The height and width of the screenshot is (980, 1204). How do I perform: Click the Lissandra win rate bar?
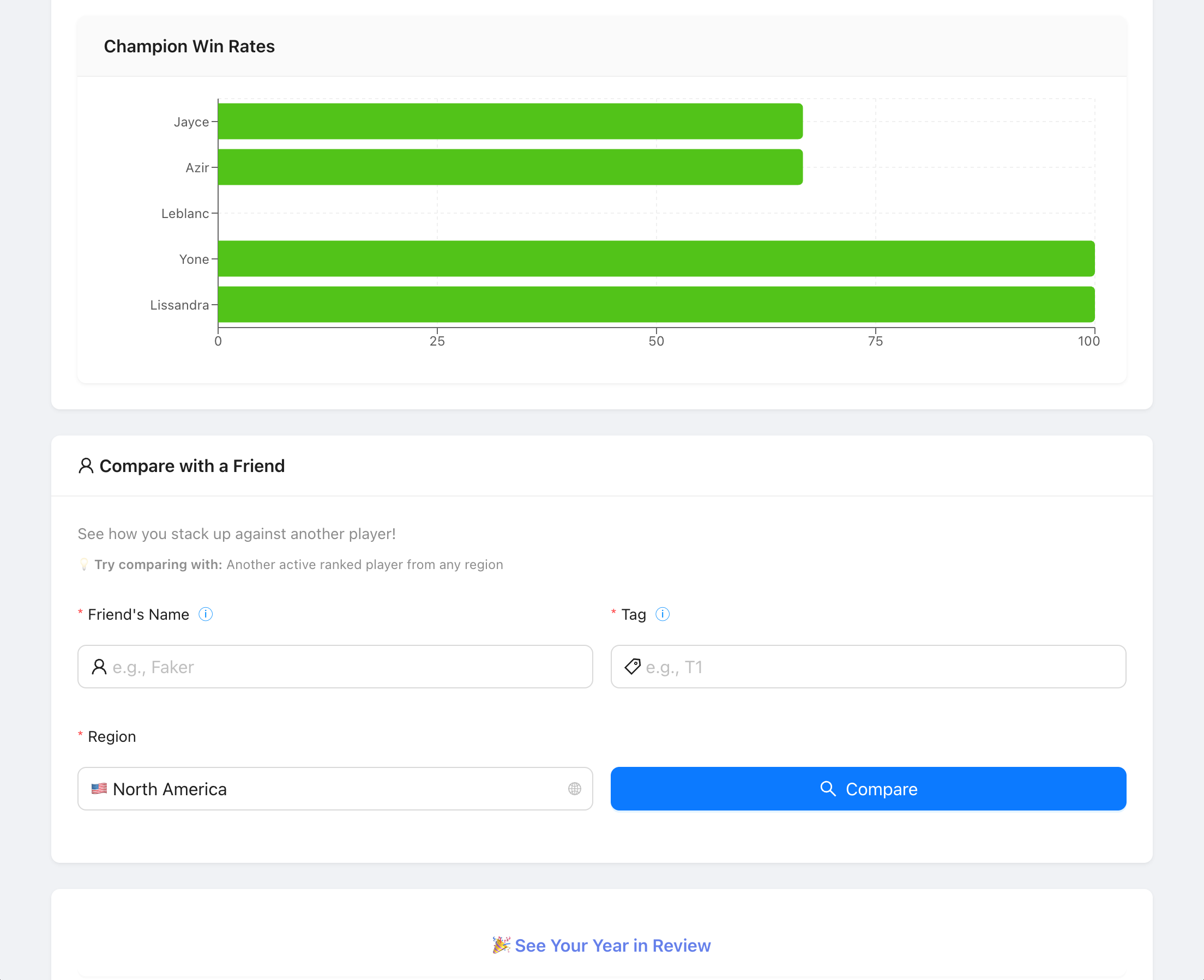click(655, 304)
